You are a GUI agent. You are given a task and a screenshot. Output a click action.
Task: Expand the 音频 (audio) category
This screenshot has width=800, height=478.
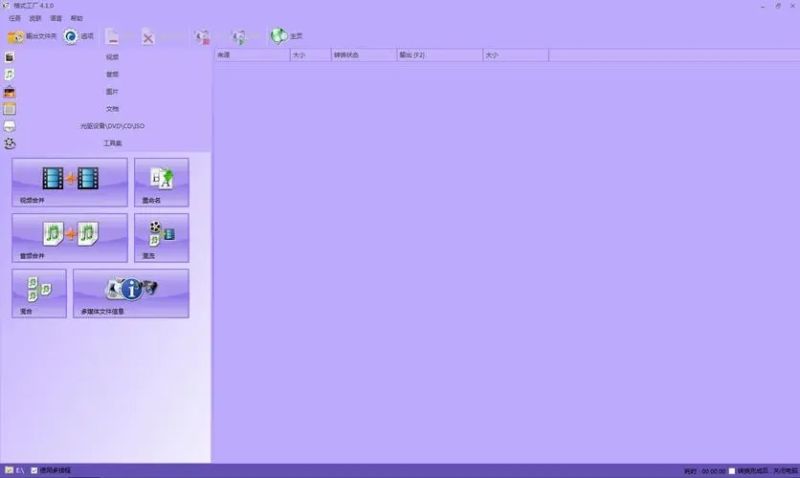(112, 74)
